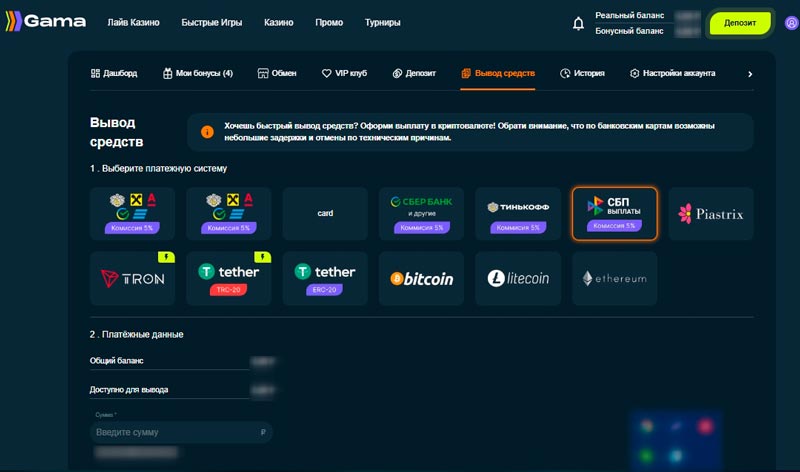Pick the СБП Выплаты payment option

coord(614,213)
